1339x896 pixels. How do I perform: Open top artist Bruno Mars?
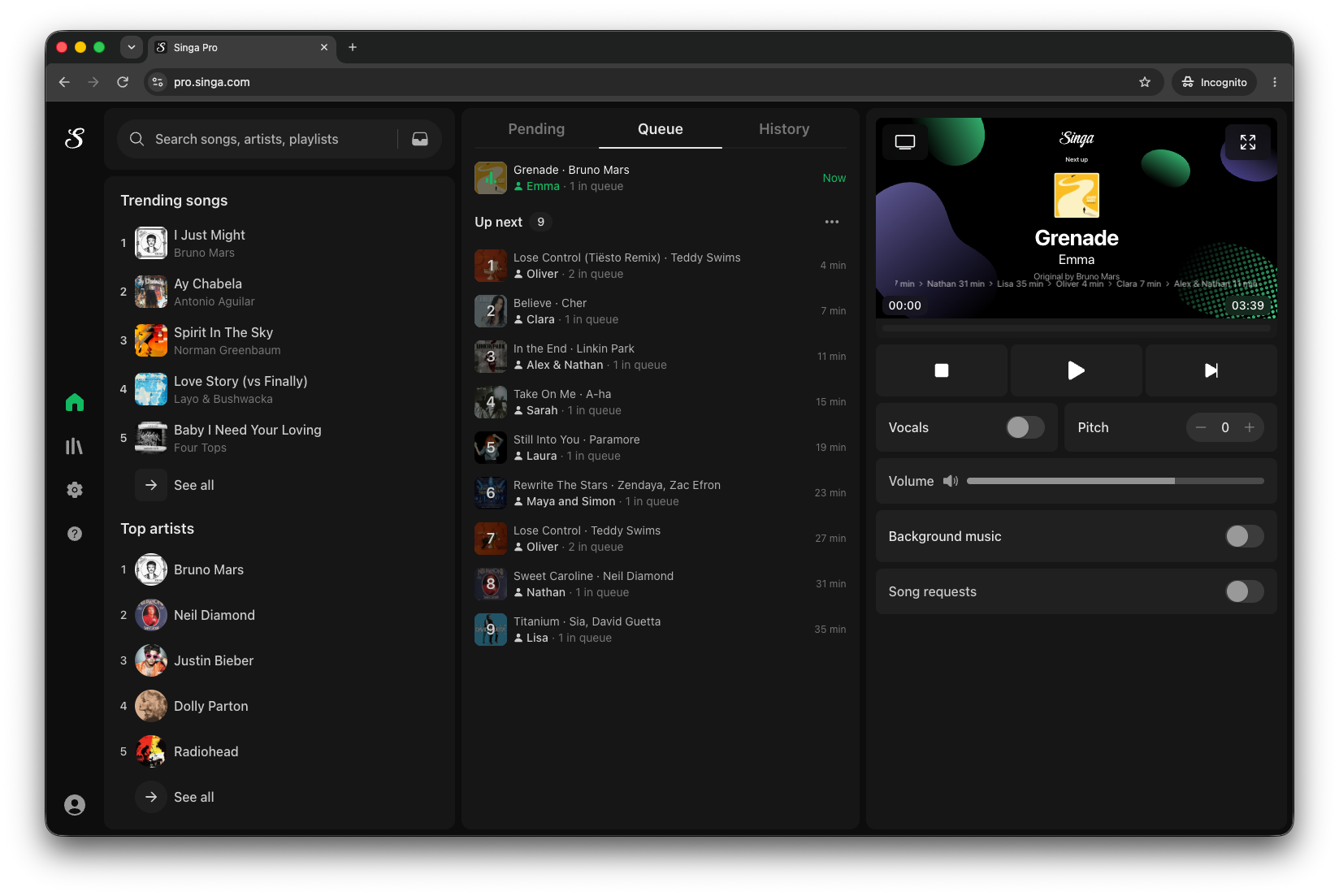[279, 569]
